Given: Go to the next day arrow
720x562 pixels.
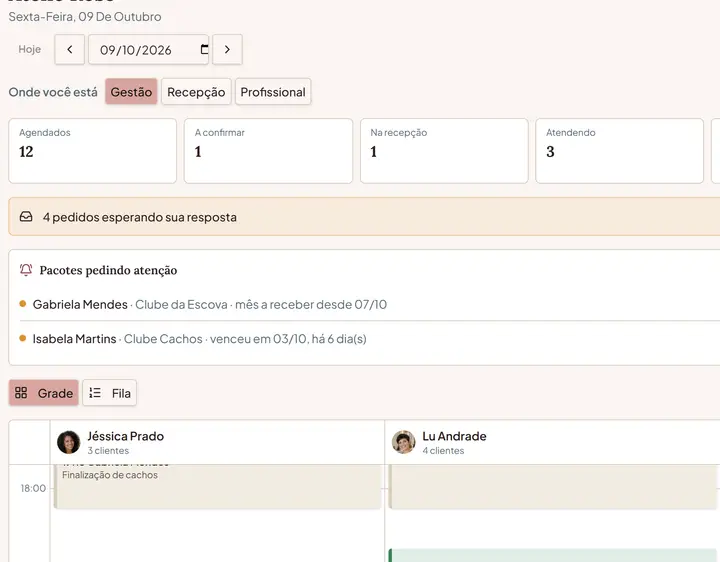Looking at the screenshot, I should click(227, 50).
